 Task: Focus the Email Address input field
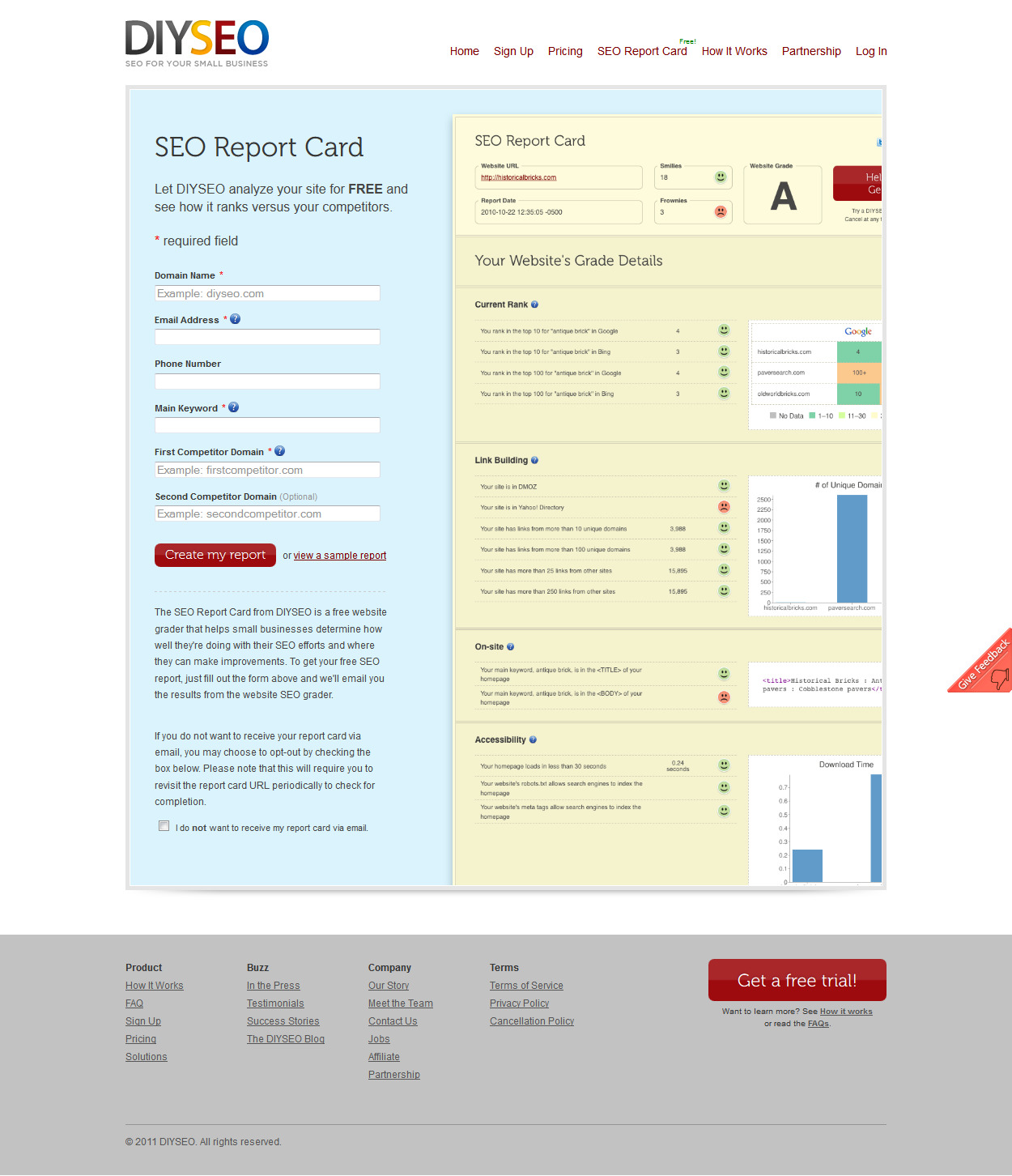pos(267,337)
